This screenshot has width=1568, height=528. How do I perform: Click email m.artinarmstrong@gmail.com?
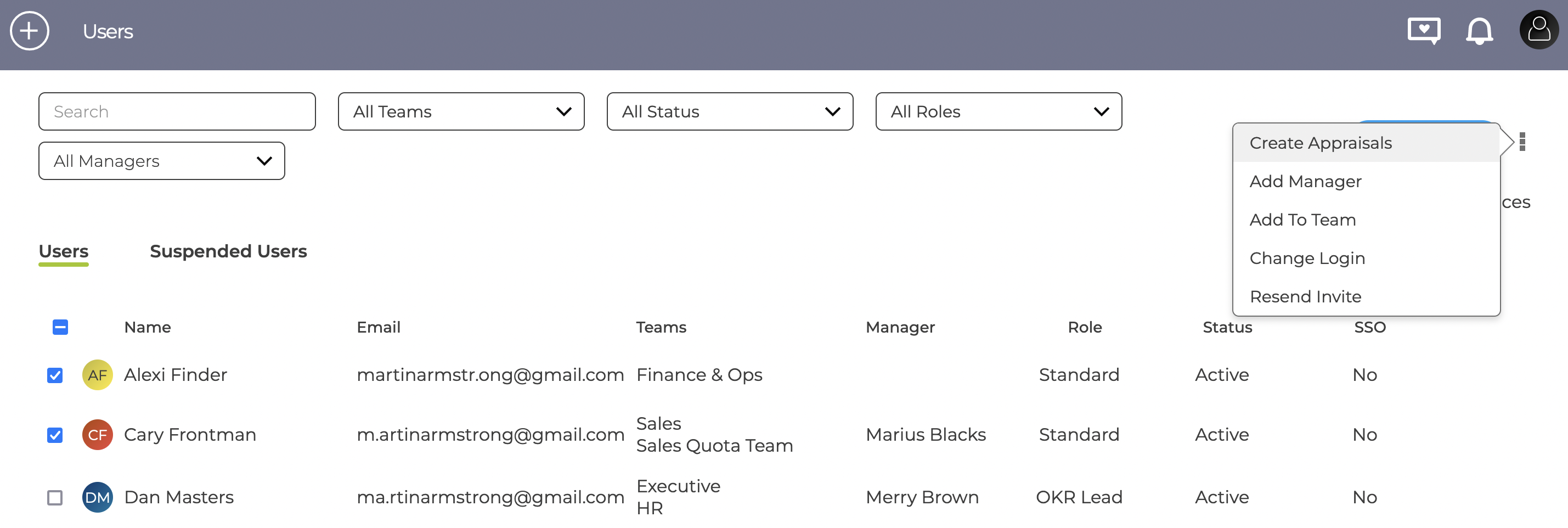[490, 435]
